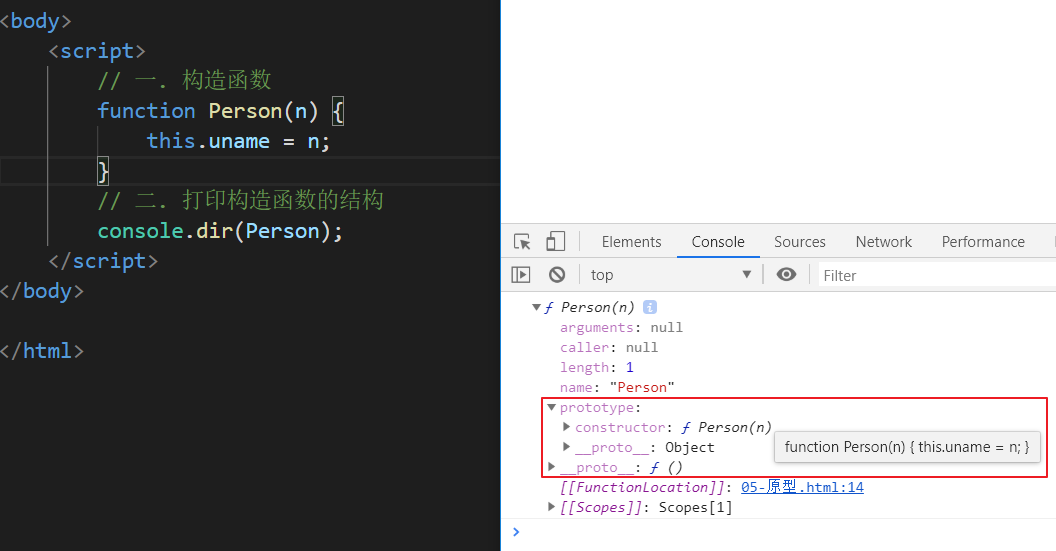The height and width of the screenshot is (551, 1056).
Task: Collapse the prototype property
Action: [x=552, y=408]
